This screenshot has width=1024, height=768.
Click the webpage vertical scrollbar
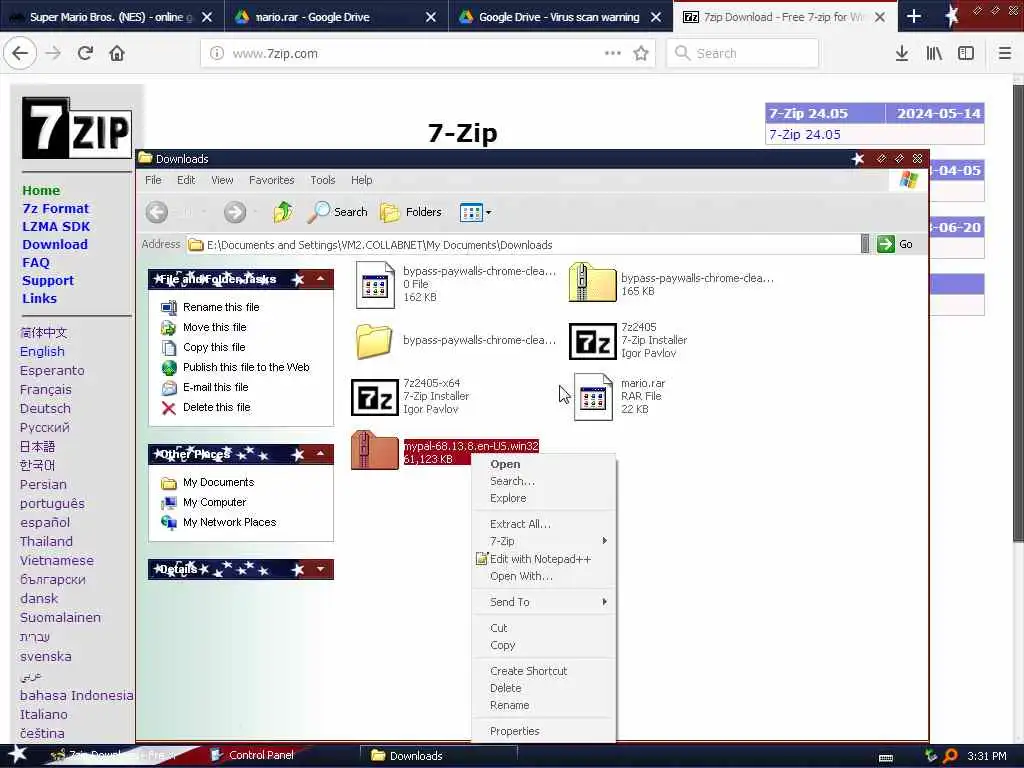[x=1017, y=313]
